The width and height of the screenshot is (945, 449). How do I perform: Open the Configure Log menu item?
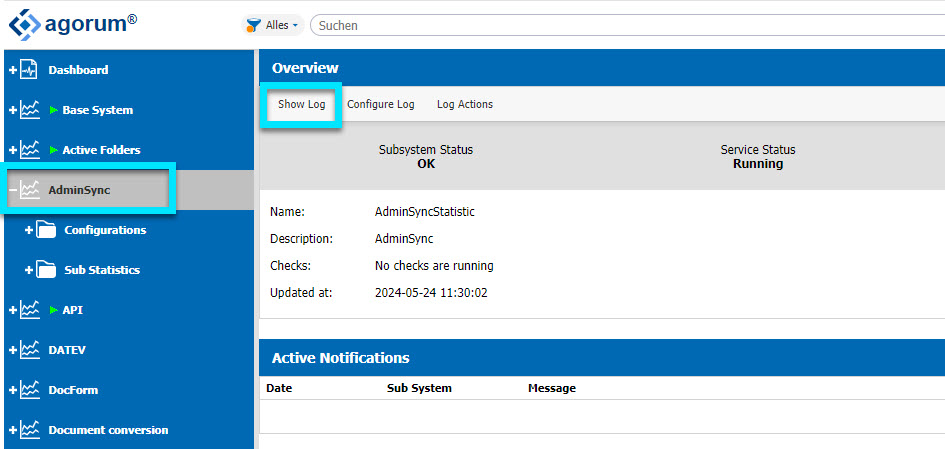tap(381, 104)
